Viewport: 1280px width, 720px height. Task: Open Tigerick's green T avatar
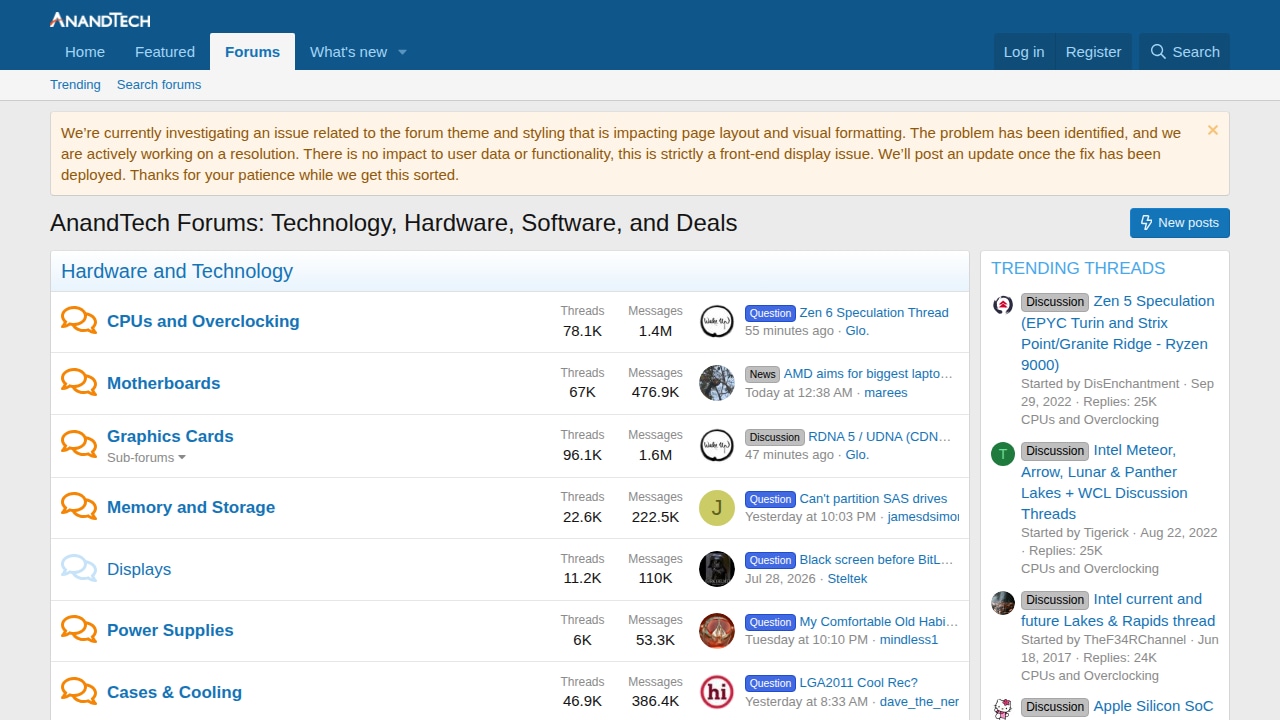(1003, 454)
